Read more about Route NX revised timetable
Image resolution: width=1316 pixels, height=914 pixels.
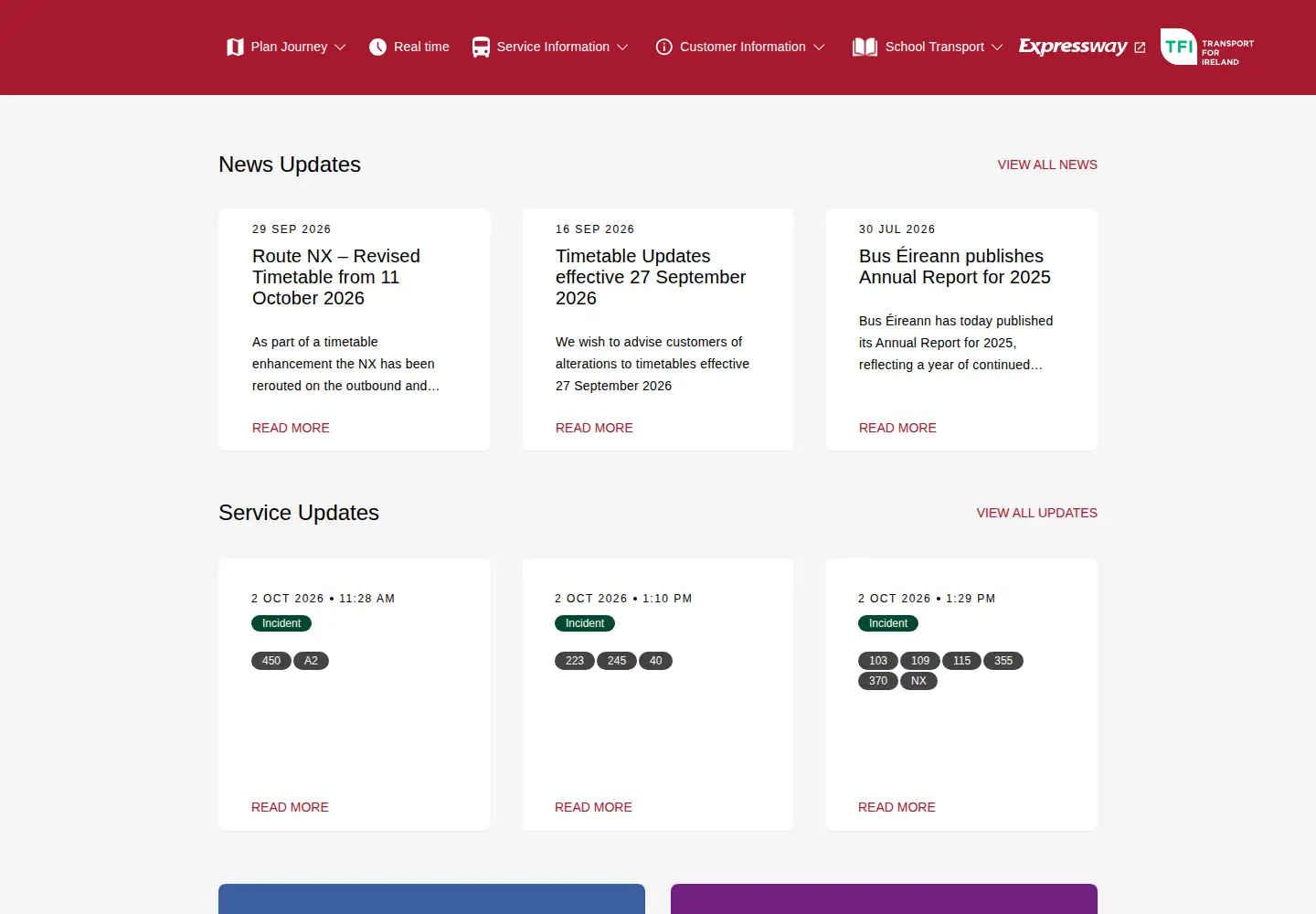pyautogui.click(x=291, y=428)
